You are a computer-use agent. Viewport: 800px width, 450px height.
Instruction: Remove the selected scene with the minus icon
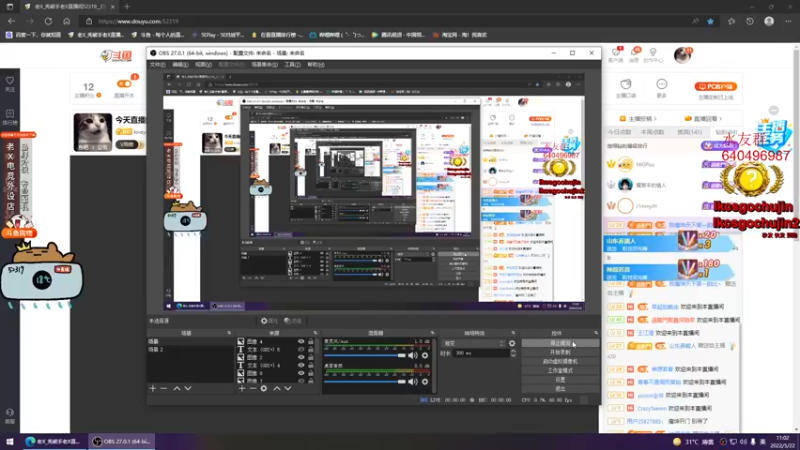tap(164, 389)
